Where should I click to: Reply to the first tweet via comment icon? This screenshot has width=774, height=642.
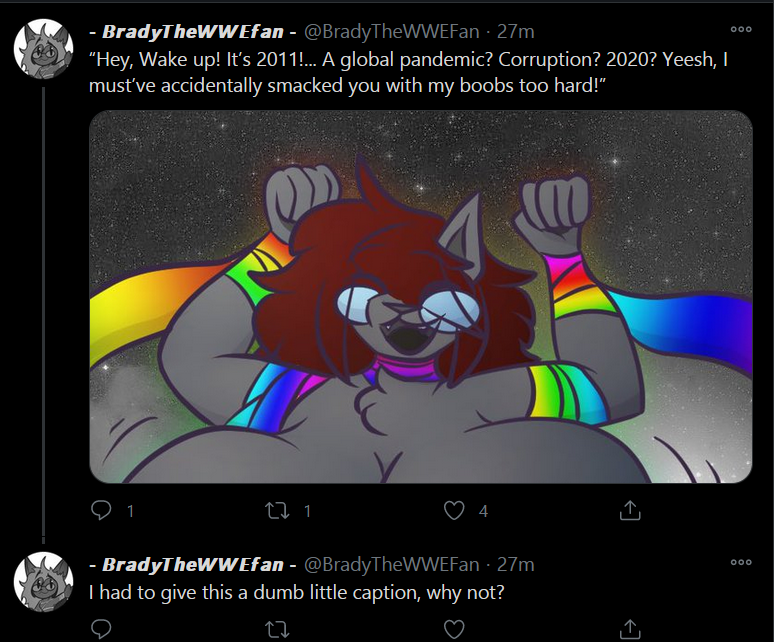tap(101, 510)
